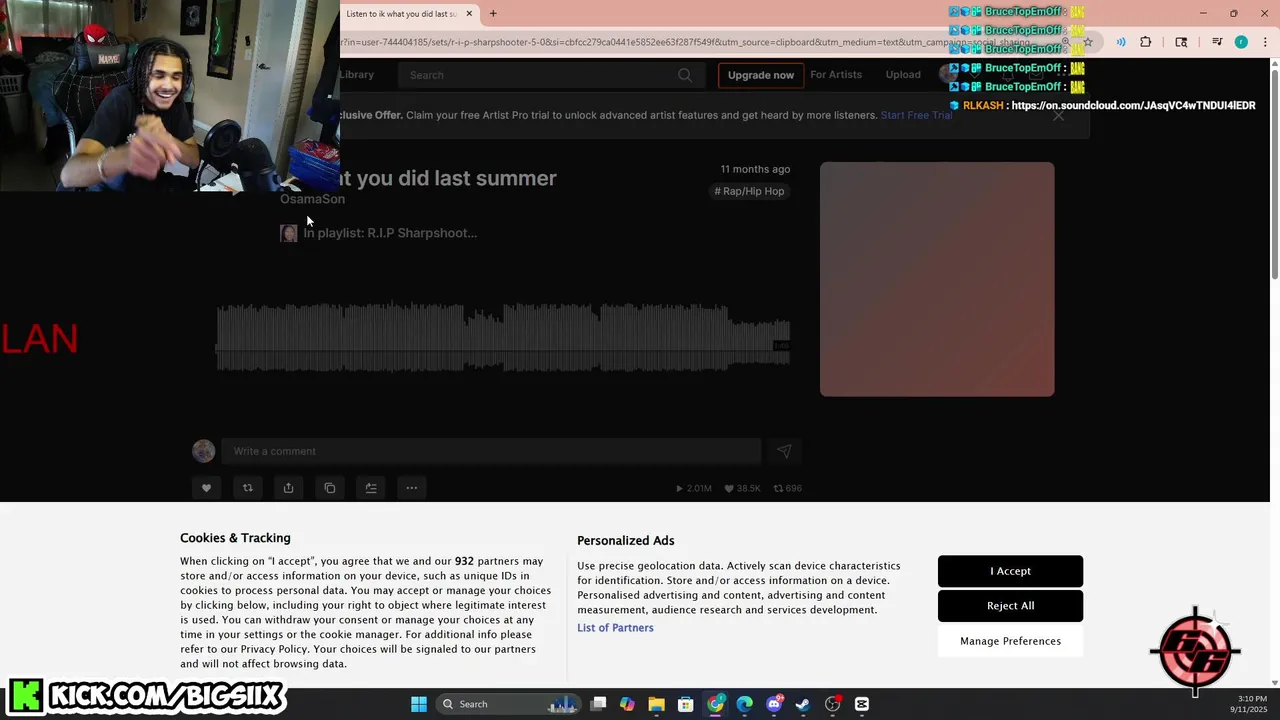Launch Copilot from the taskbar

[627, 704]
